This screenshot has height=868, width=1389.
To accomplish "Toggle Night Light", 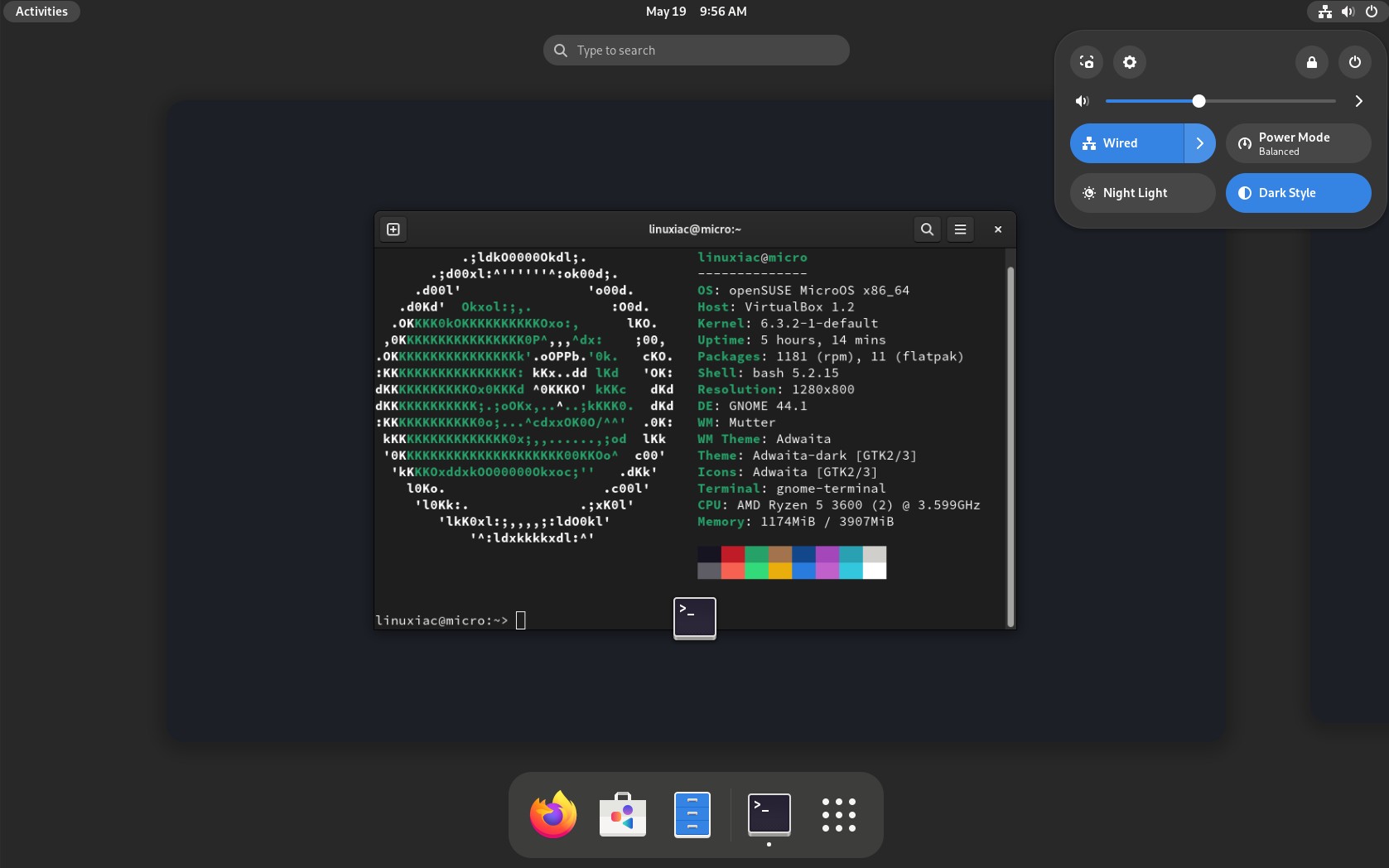I will [x=1143, y=193].
